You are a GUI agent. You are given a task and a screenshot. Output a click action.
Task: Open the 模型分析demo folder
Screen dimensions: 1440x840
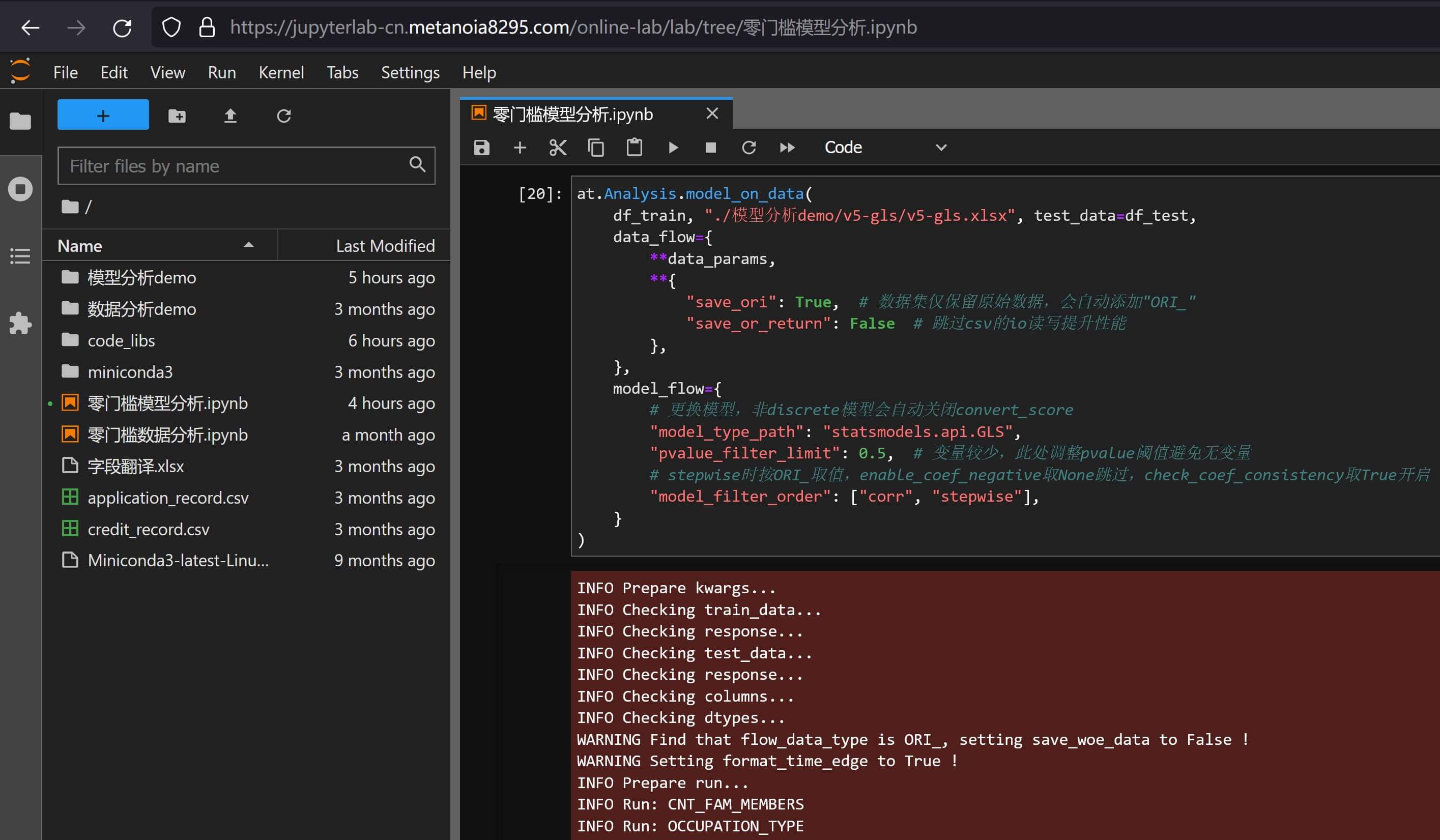pos(141,278)
